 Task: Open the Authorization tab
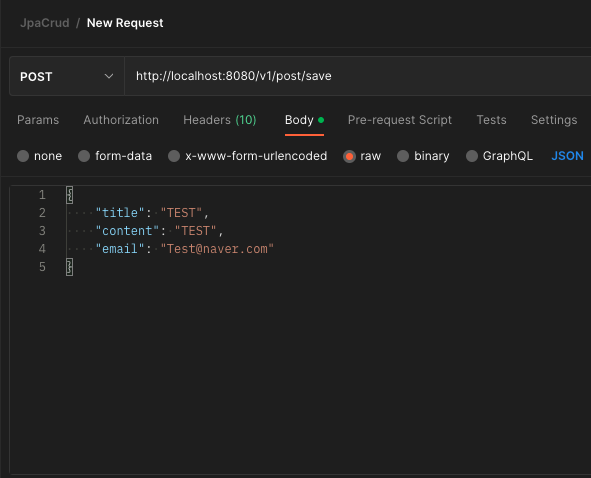121,120
